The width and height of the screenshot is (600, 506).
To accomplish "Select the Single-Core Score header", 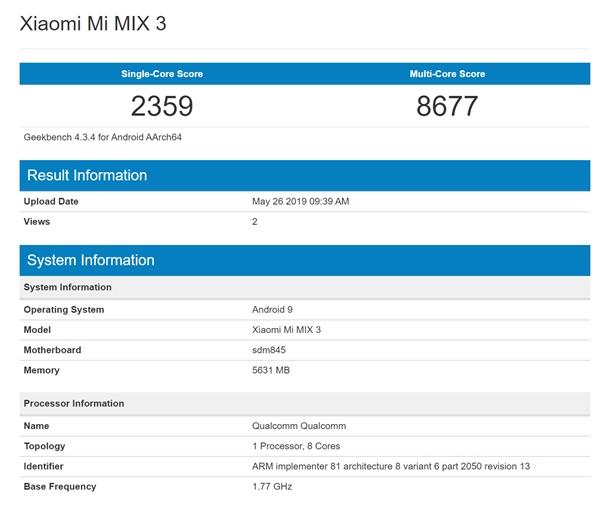I will [x=162, y=74].
